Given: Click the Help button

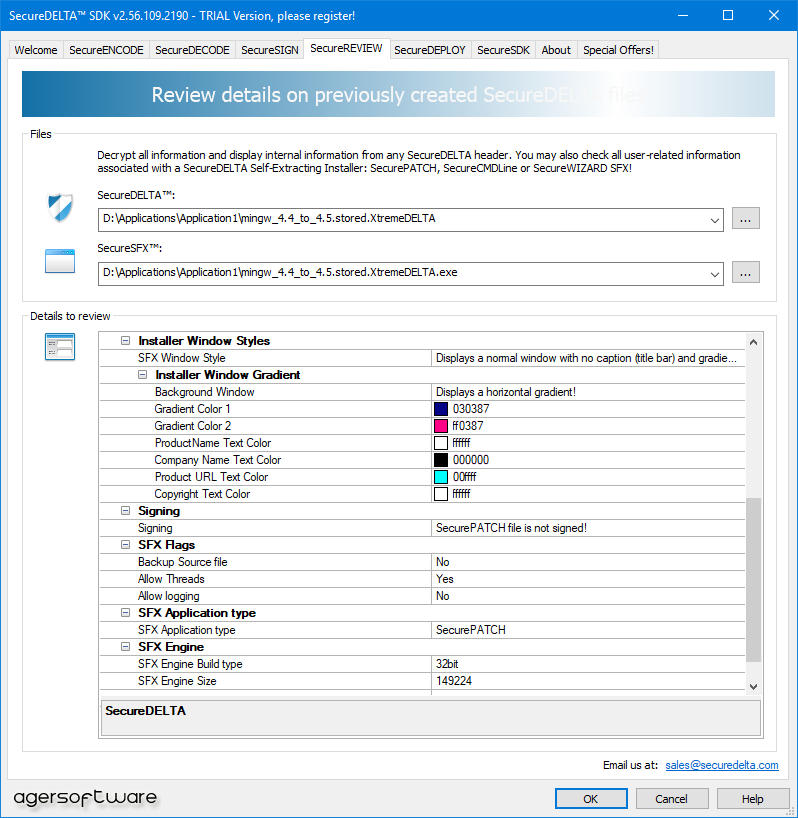Looking at the screenshot, I should pyautogui.click(x=753, y=799).
